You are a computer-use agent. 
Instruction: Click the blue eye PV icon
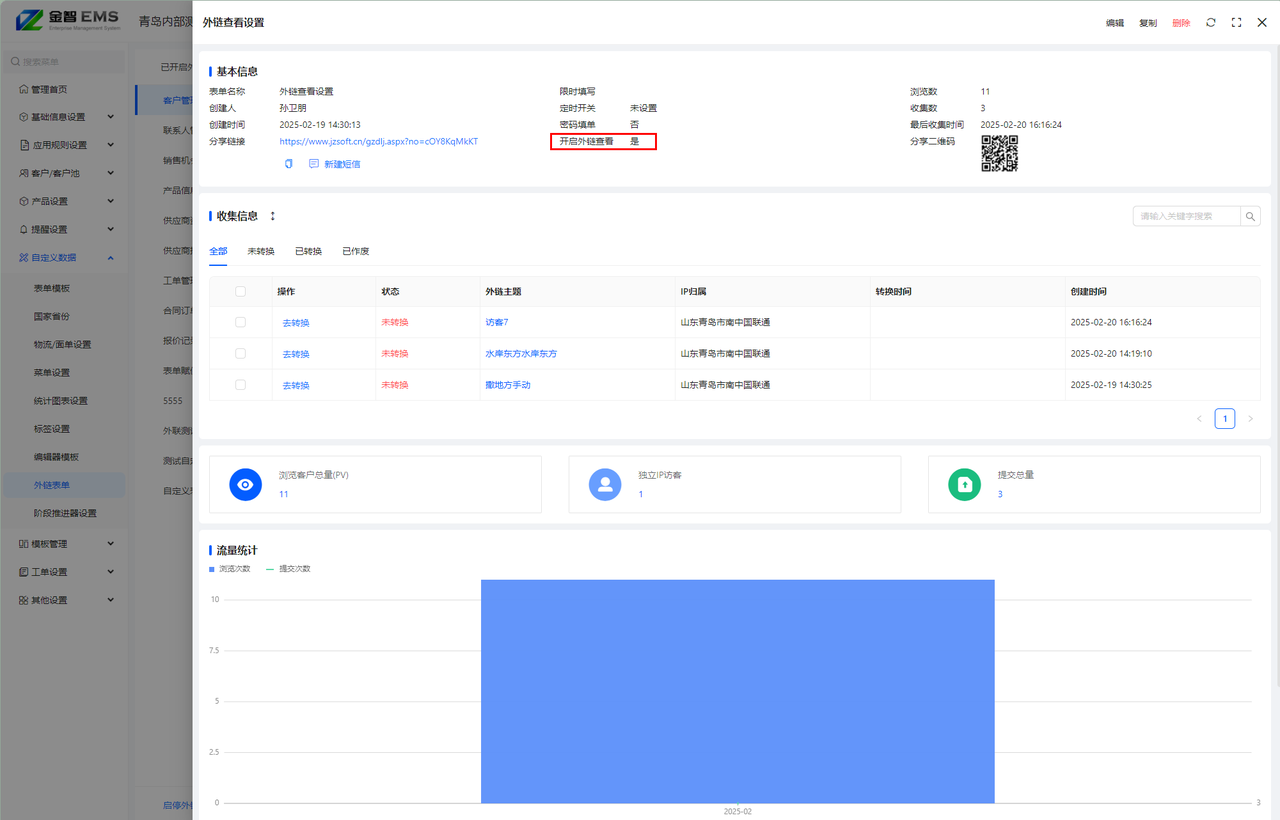point(245,484)
